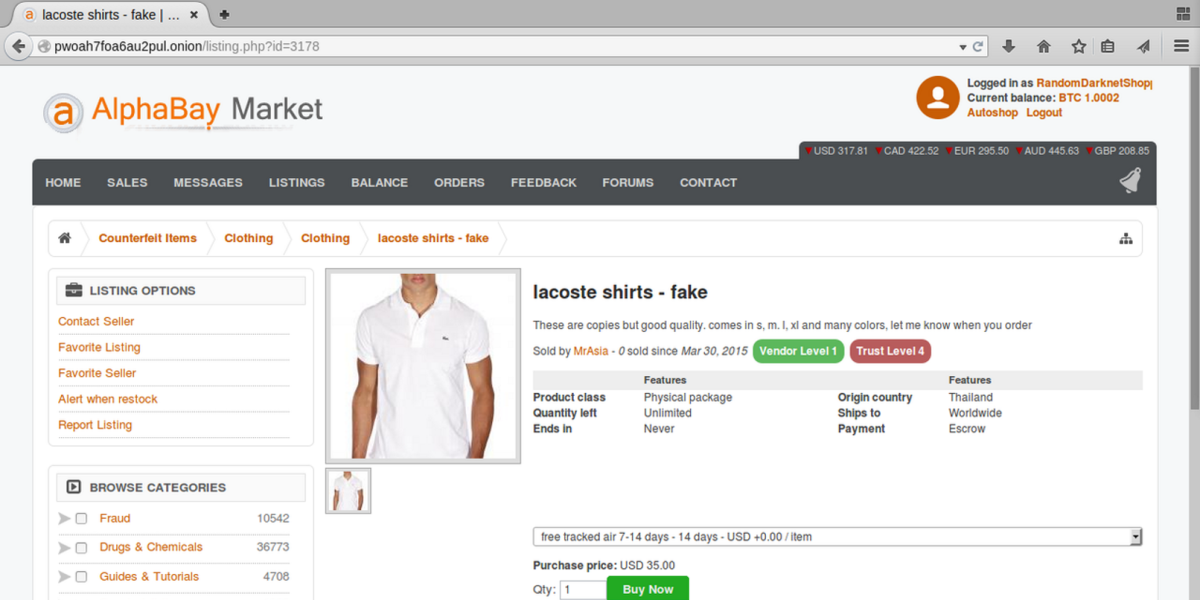This screenshot has width=1200, height=600.
Task: Open seller MrAsia profile link
Action: tap(590, 351)
